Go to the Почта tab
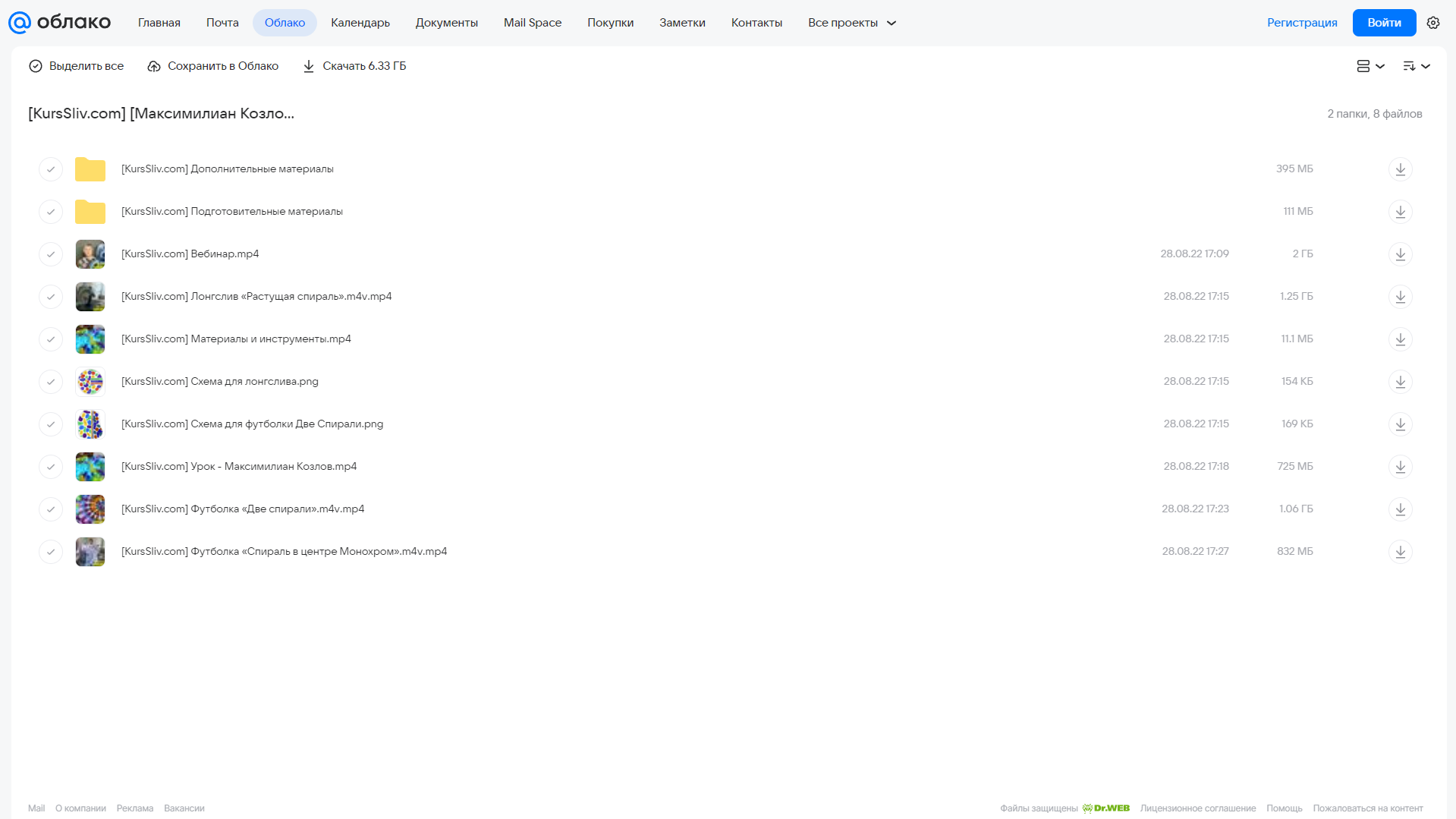The image size is (1456, 819). pos(222,23)
